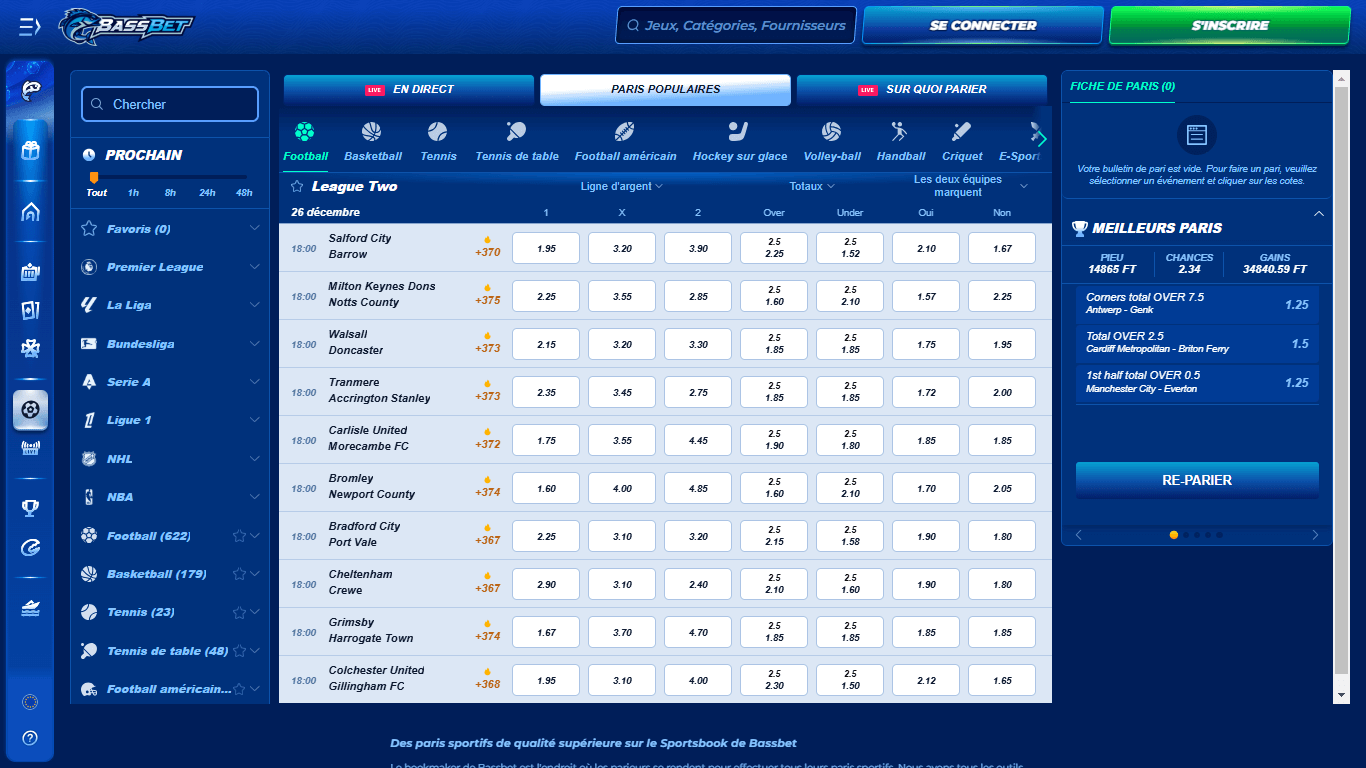Viewport: 1366px width, 768px height.
Task: Toggle favorite star for Basketball (179)
Action: click(239, 574)
